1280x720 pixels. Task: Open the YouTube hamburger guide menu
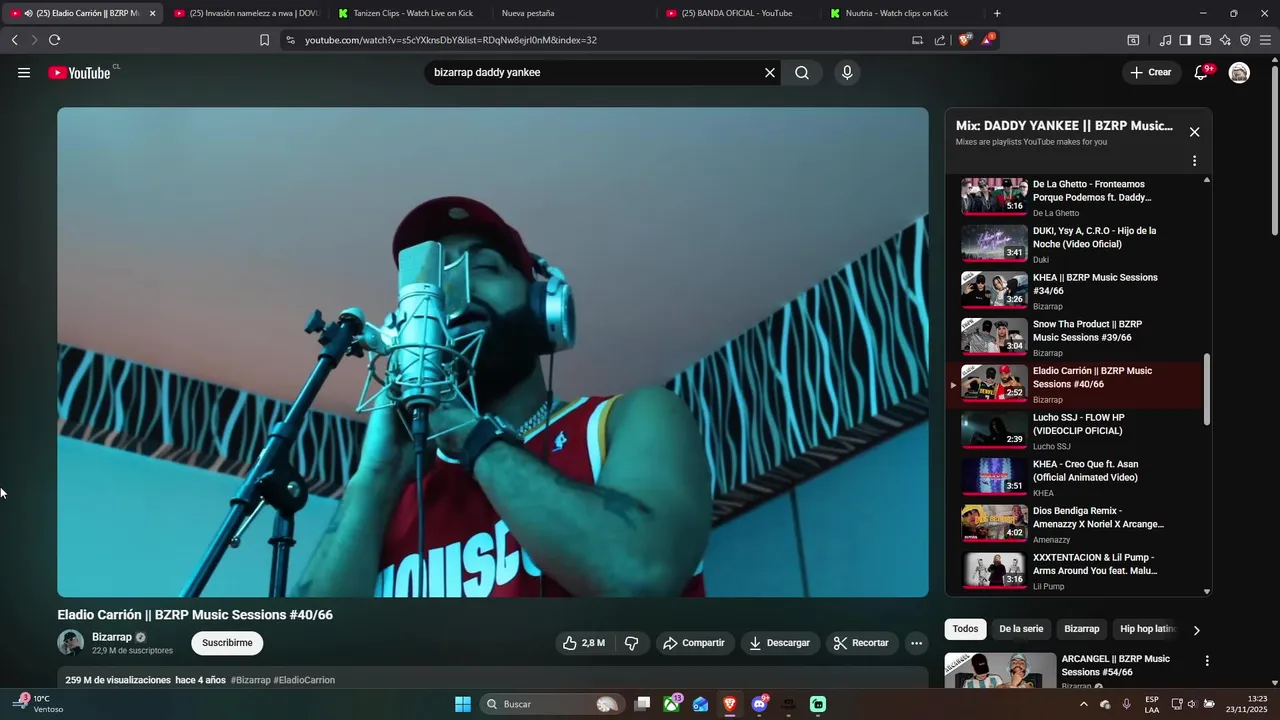pyautogui.click(x=24, y=73)
